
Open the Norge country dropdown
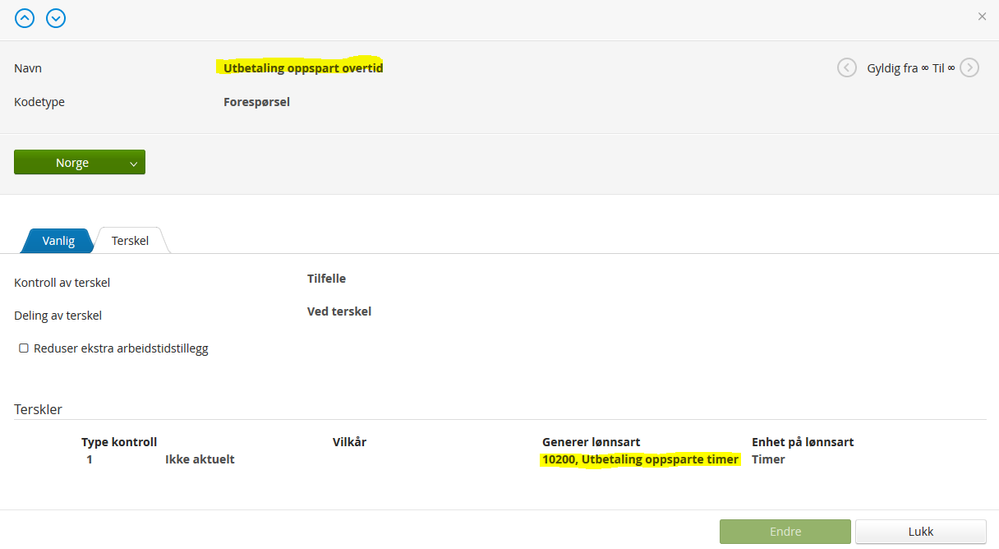[x=79, y=162]
